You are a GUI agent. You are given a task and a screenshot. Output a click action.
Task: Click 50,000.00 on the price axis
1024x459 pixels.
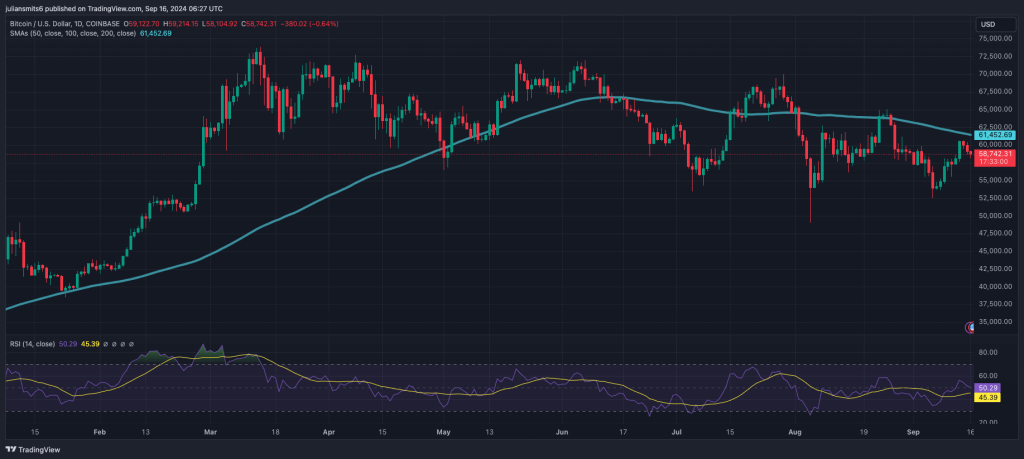pos(997,215)
